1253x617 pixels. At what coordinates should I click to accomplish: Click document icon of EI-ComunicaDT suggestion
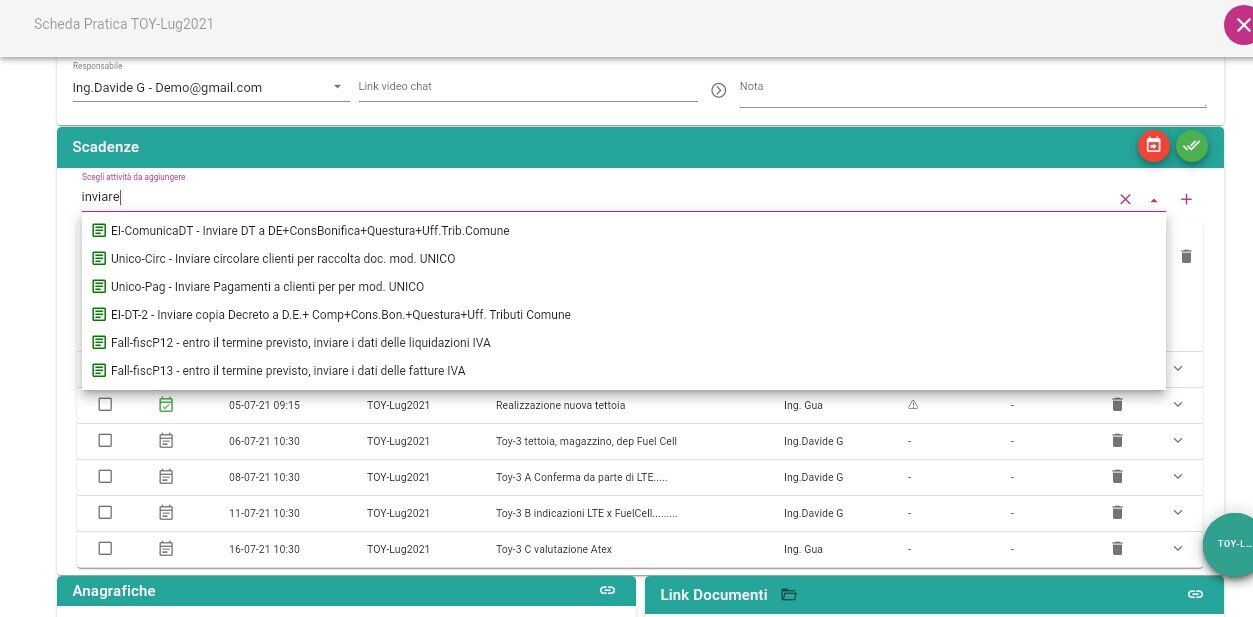(x=99, y=230)
